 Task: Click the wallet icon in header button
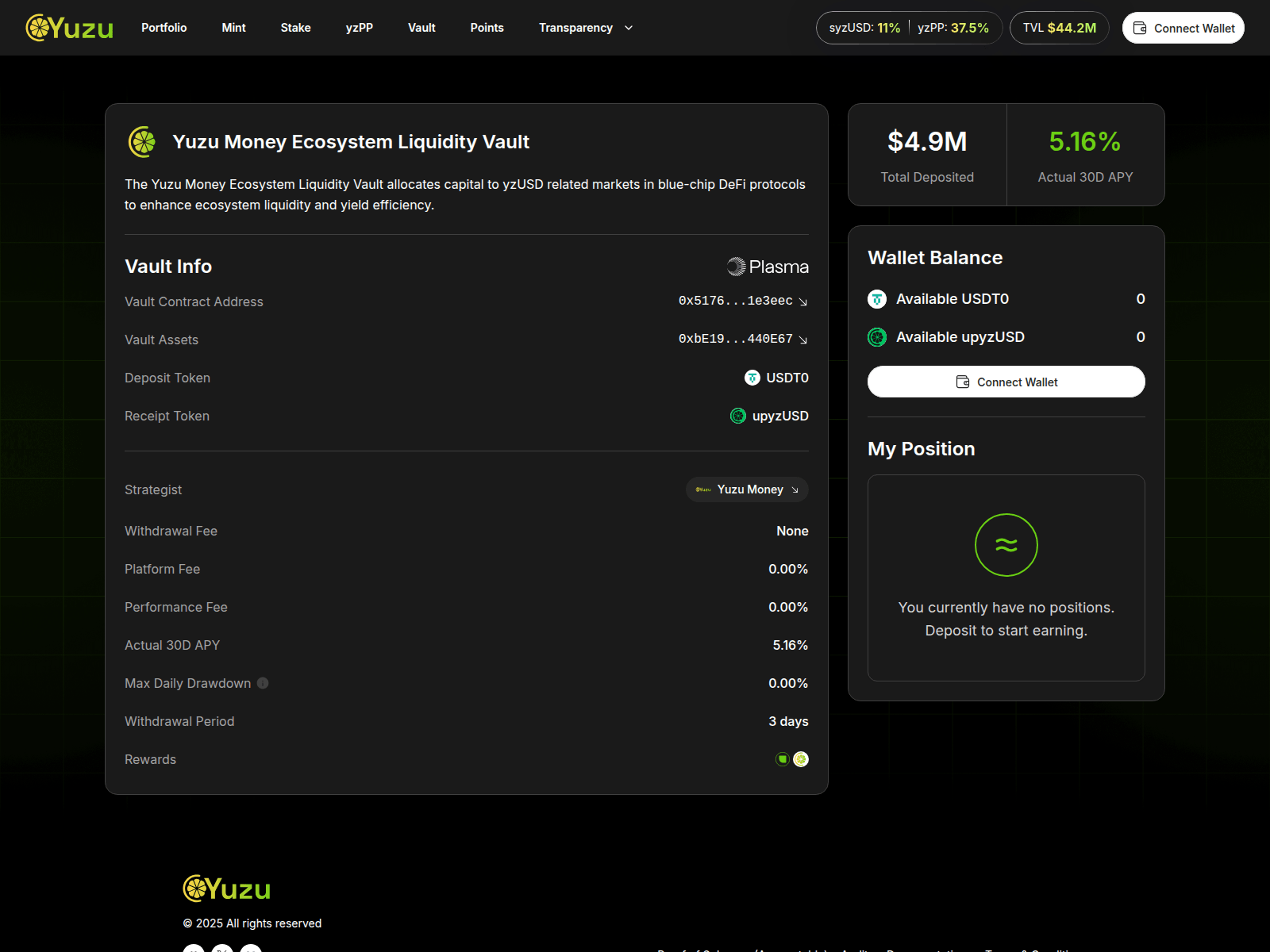[x=1140, y=28]
